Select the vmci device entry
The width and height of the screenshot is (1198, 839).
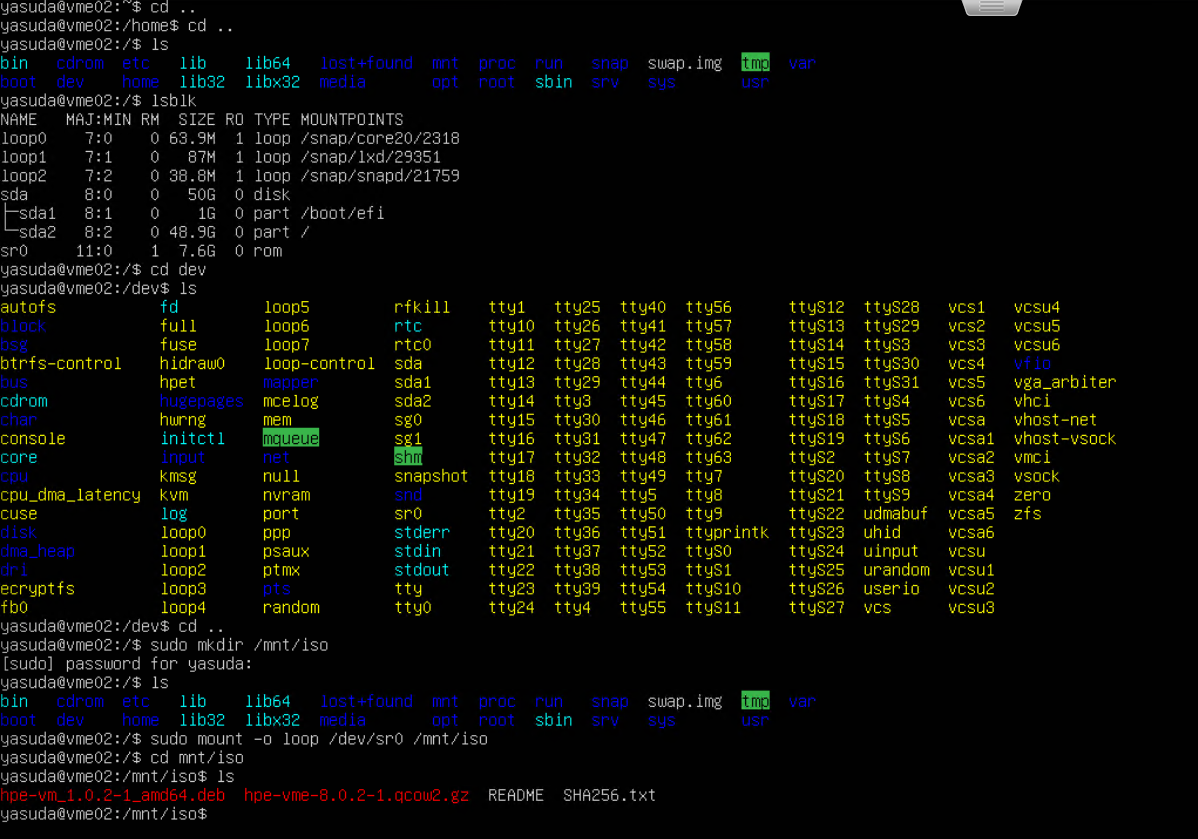click(1032, 457)
